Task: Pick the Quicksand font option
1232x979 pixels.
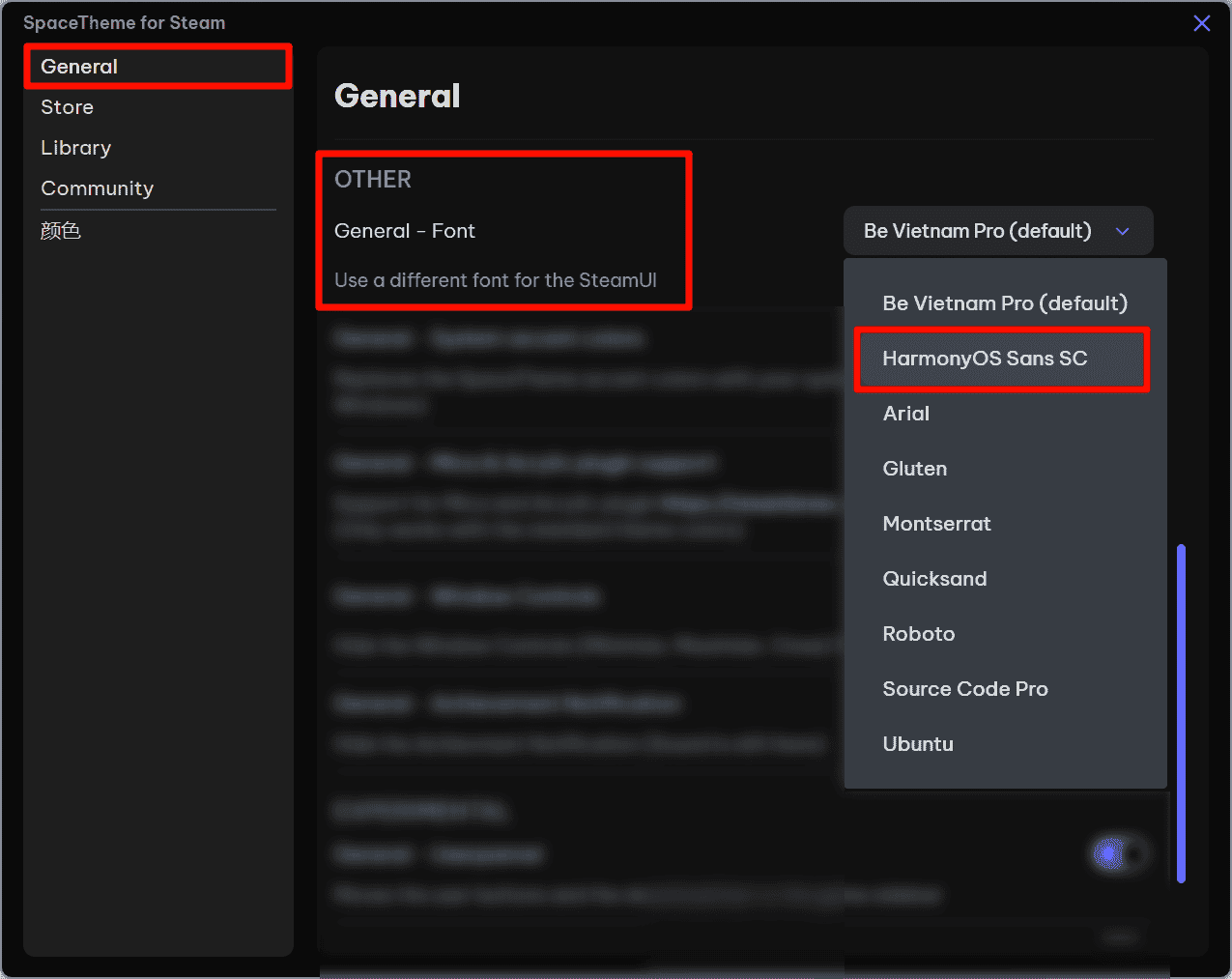Action: (934, 579)
